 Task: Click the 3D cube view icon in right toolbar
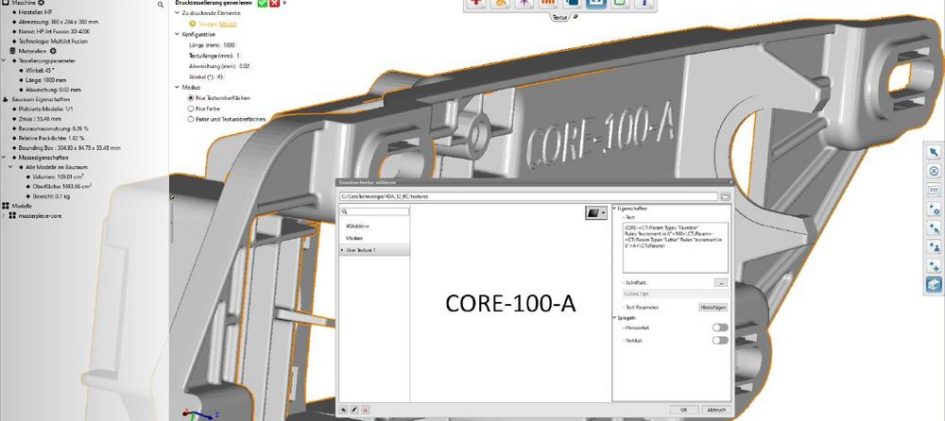tap(933, 285)
